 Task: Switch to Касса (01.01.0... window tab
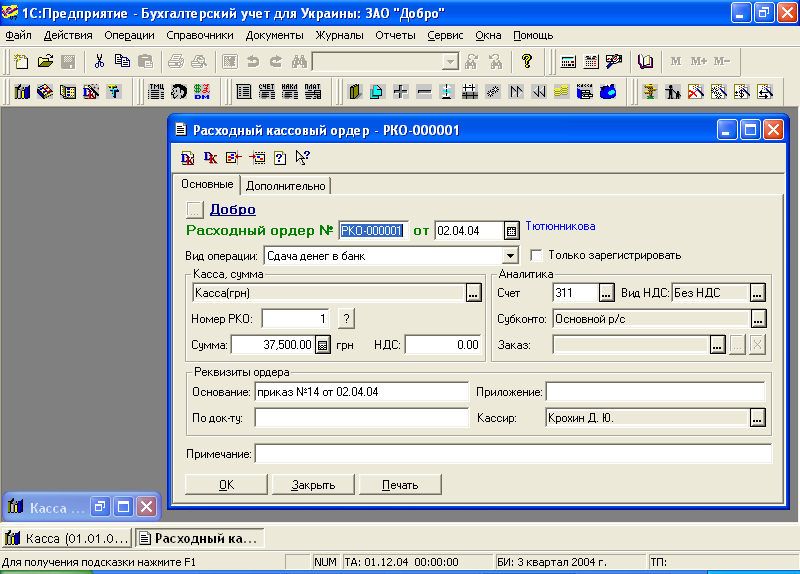click(x=67, y=538)
